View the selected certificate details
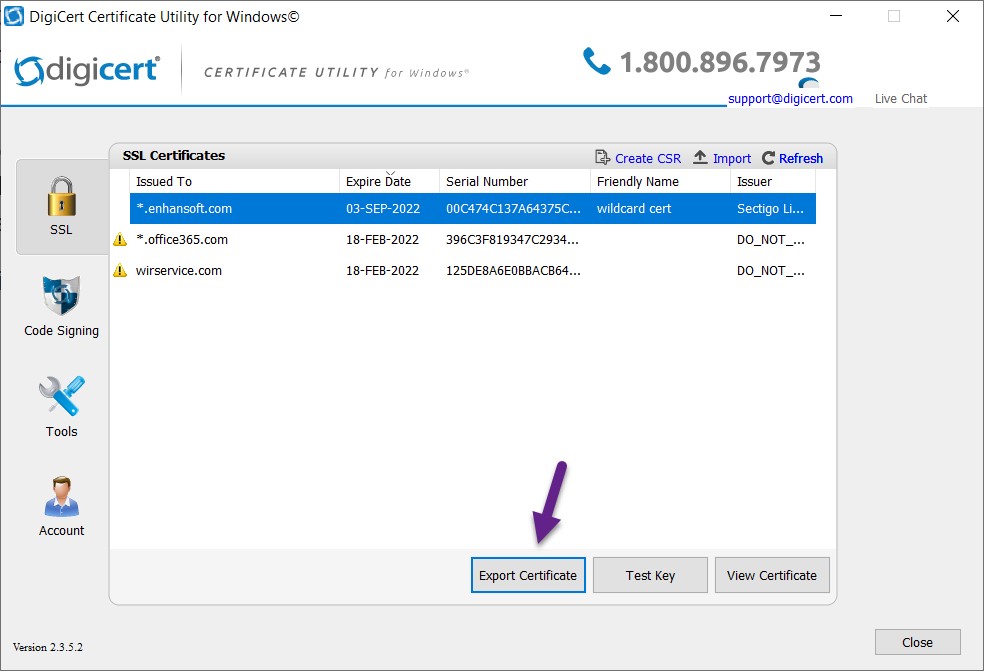The height and width of the screenshot is (671, 984). pyautogui.click(x=772, y=575)
